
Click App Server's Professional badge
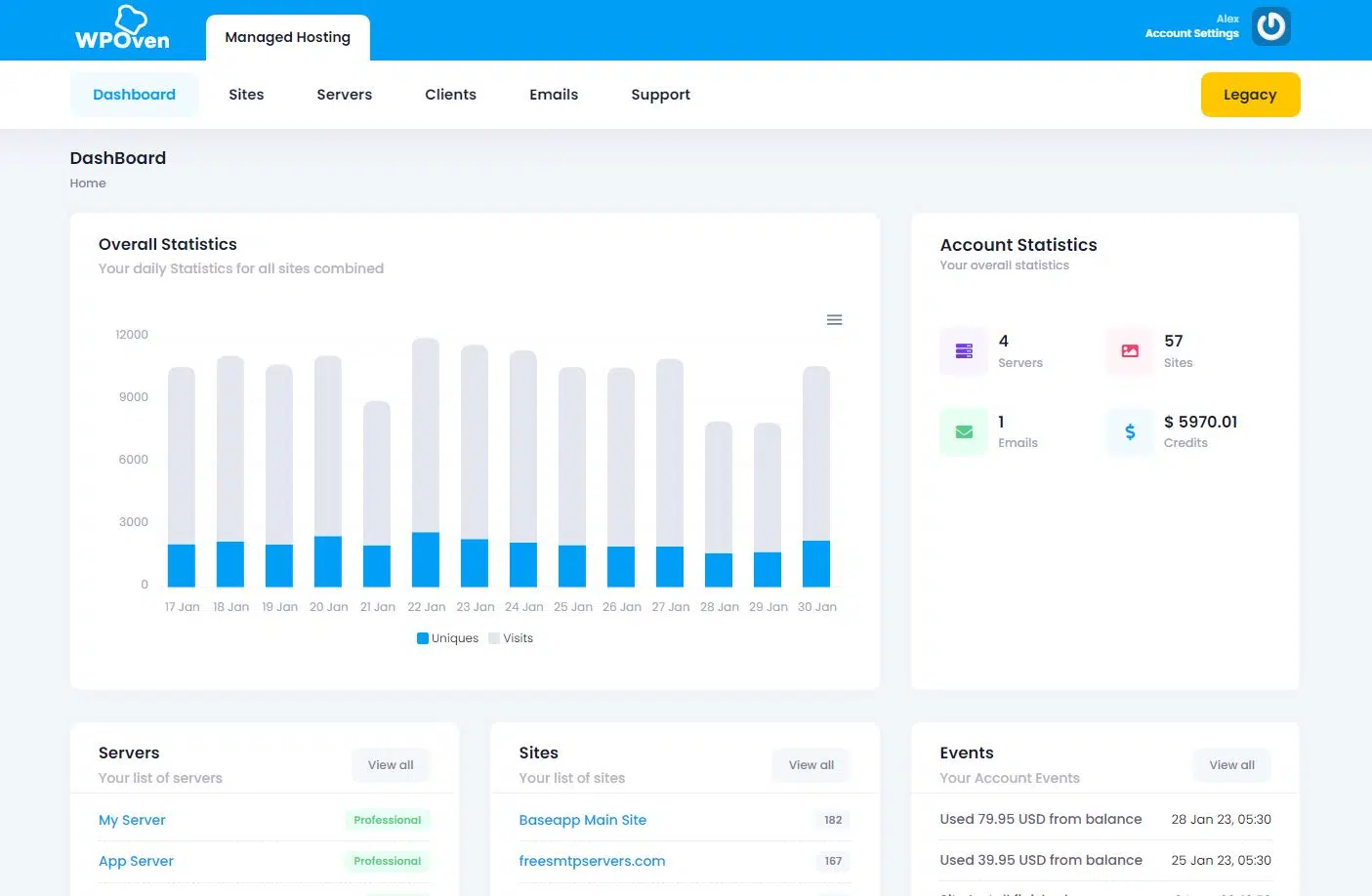point(388,861)
